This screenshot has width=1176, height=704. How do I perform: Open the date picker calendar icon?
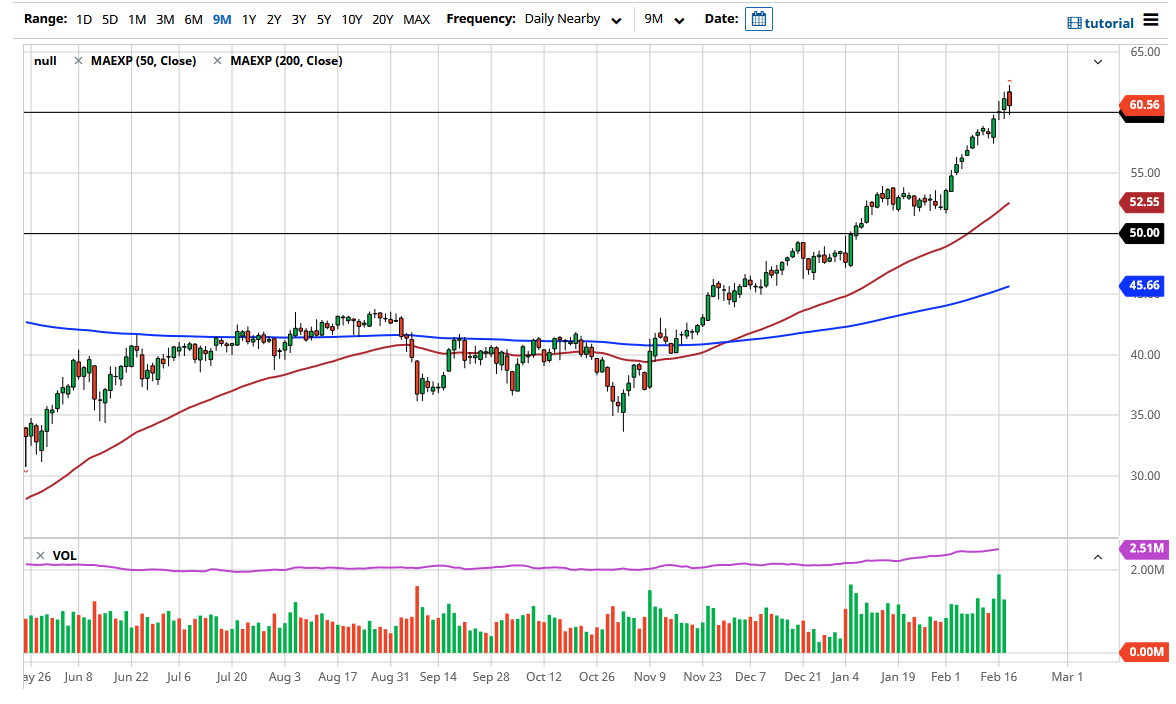(758, 18)
